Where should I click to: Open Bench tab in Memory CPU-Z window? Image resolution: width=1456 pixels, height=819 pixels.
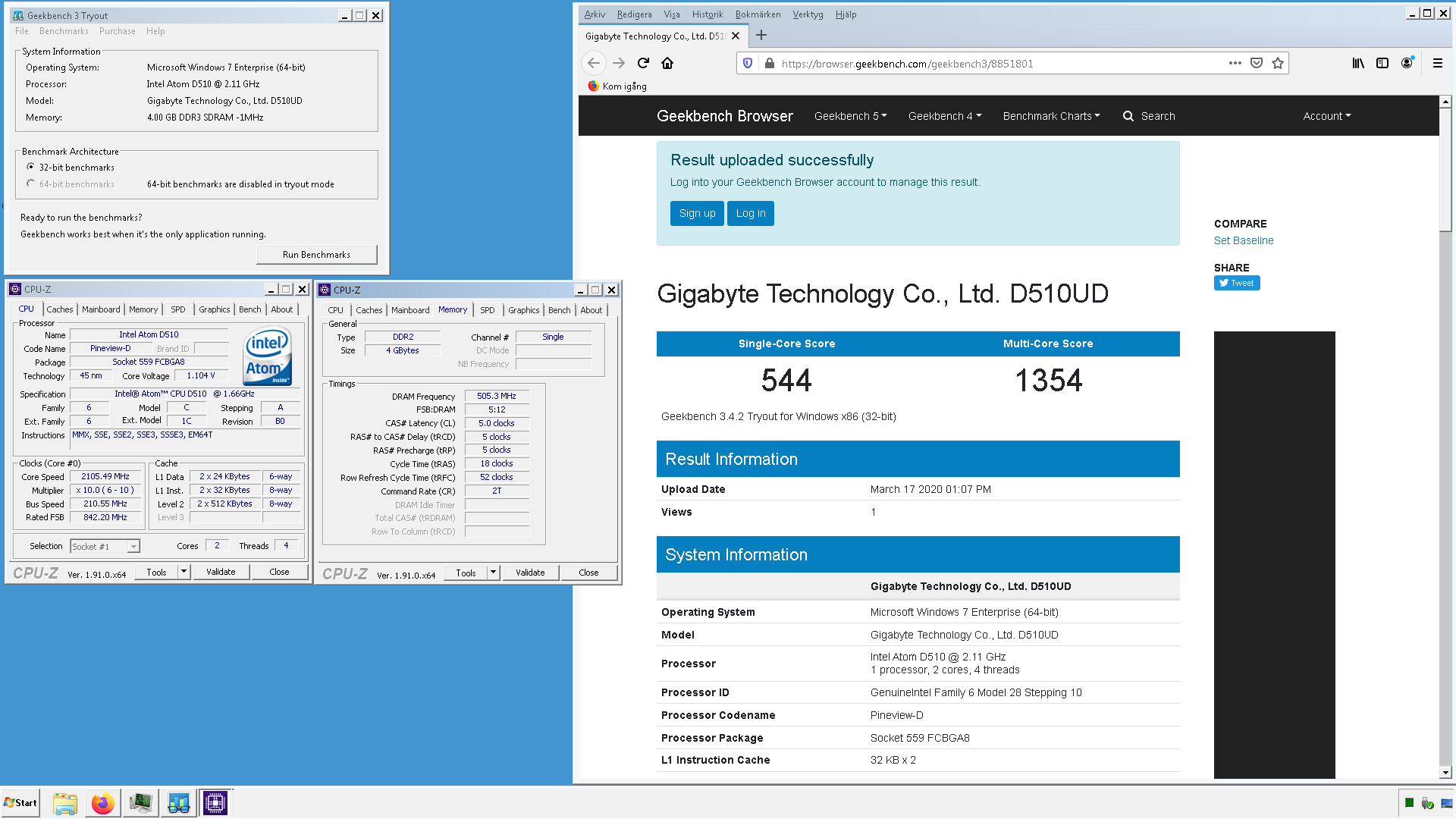coord(559,310)
